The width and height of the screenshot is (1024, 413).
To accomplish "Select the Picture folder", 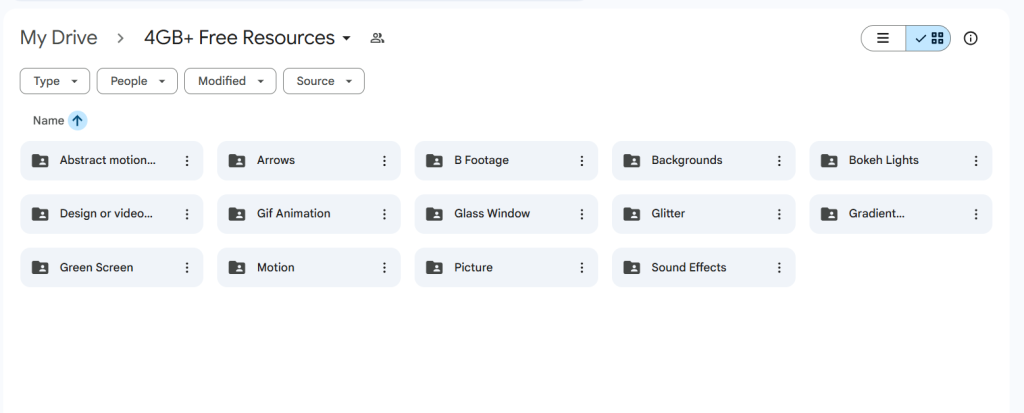I will (x=506, y=268).
